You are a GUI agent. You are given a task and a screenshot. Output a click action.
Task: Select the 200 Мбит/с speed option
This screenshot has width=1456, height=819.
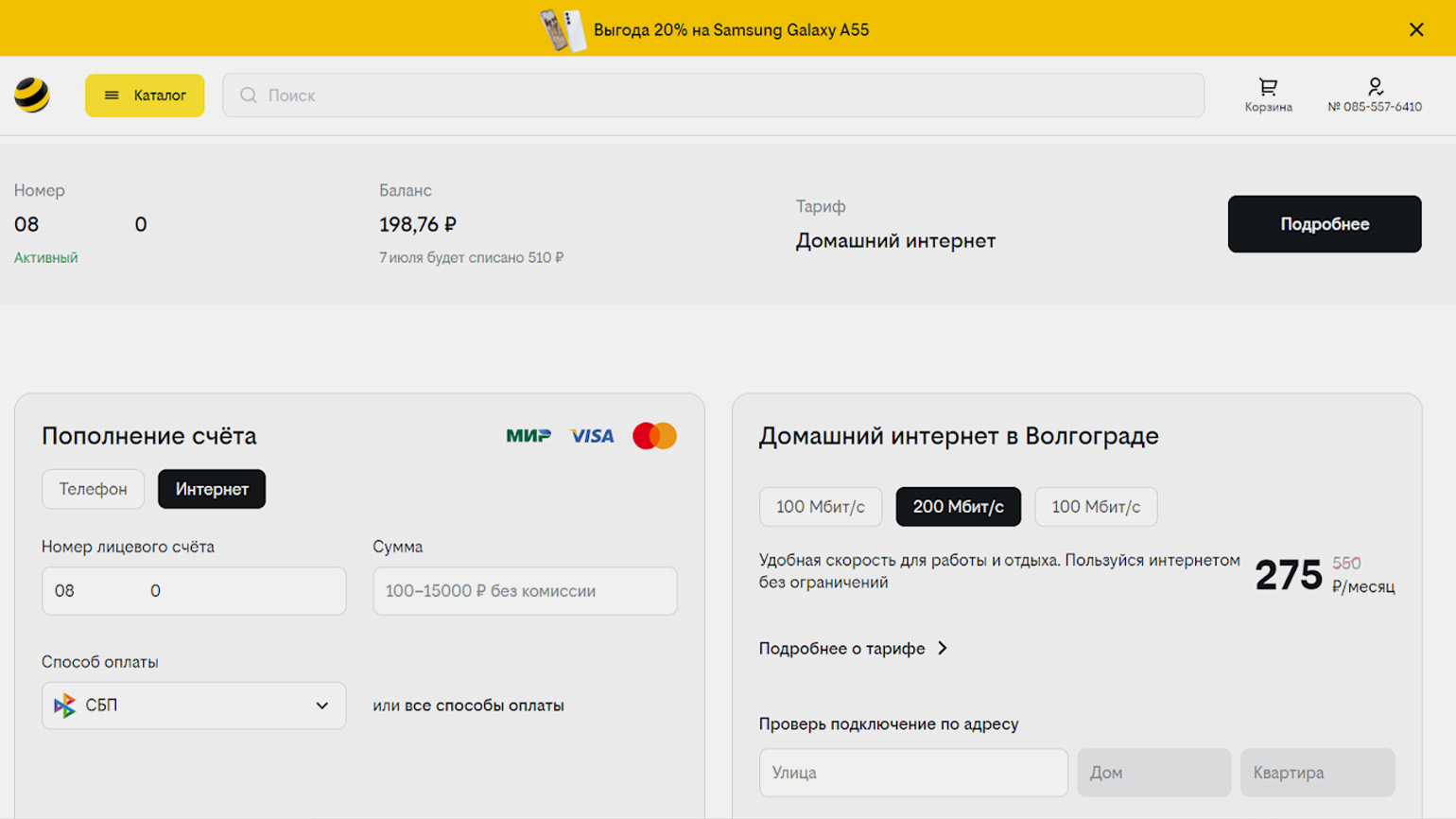(x=958, y=507)
